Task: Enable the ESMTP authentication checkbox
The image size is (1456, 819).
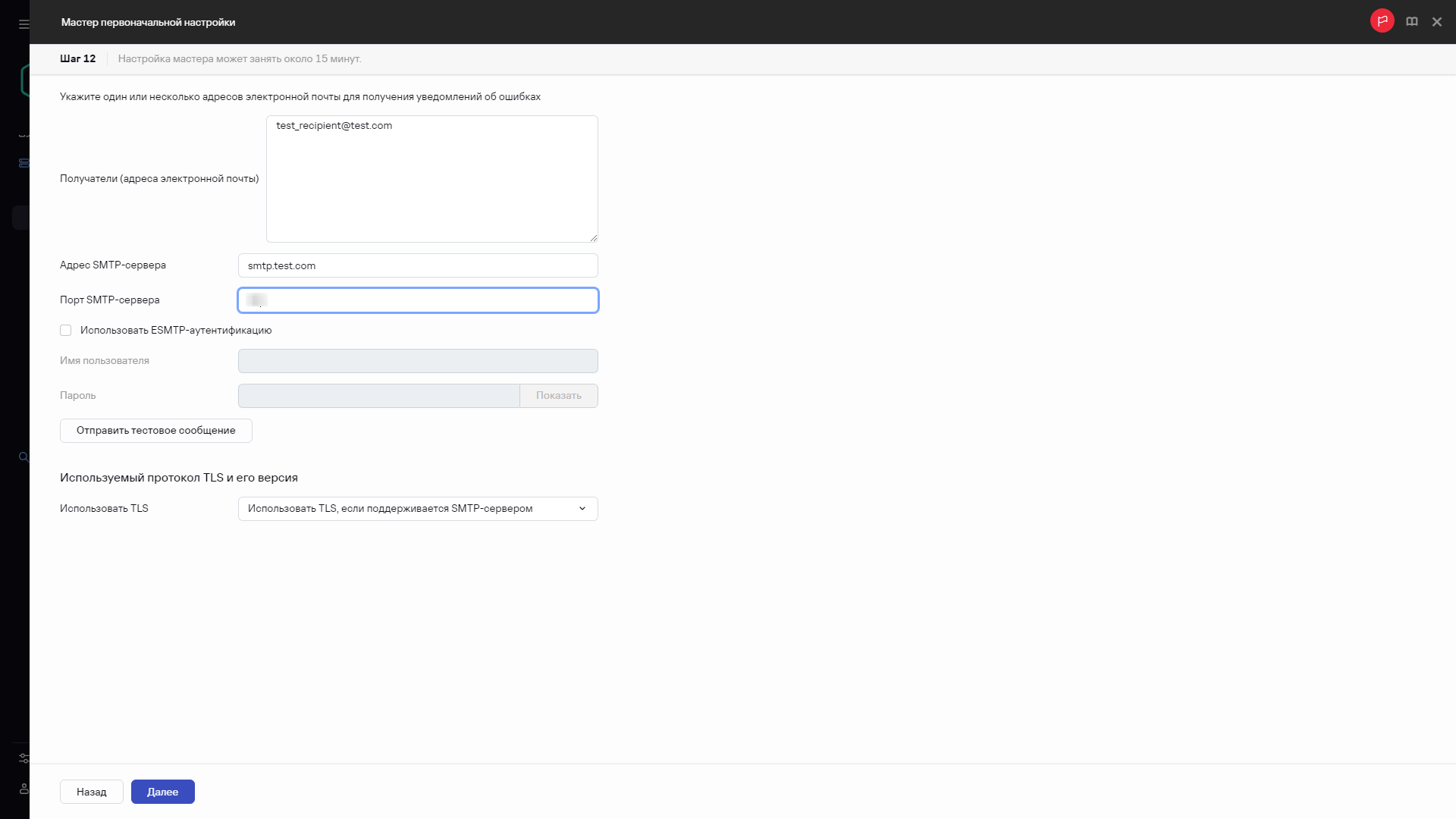Action: (66, 331)
